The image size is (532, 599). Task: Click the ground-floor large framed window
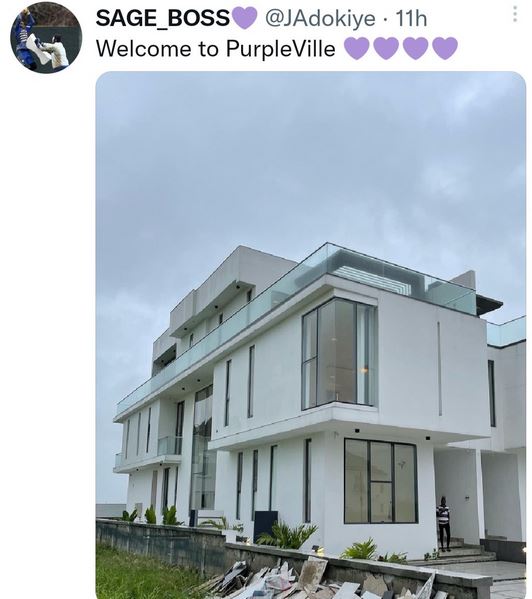381,481
